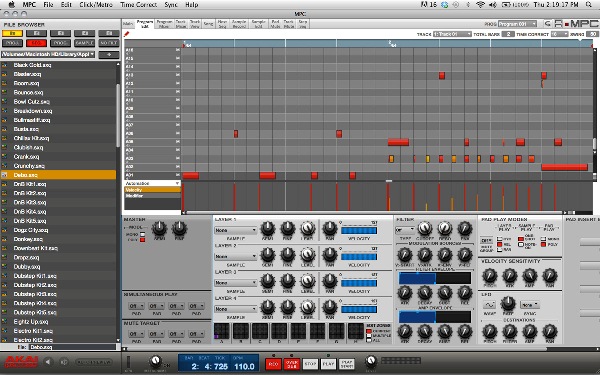Click the Filter Envelope graph

coord(435,278)
